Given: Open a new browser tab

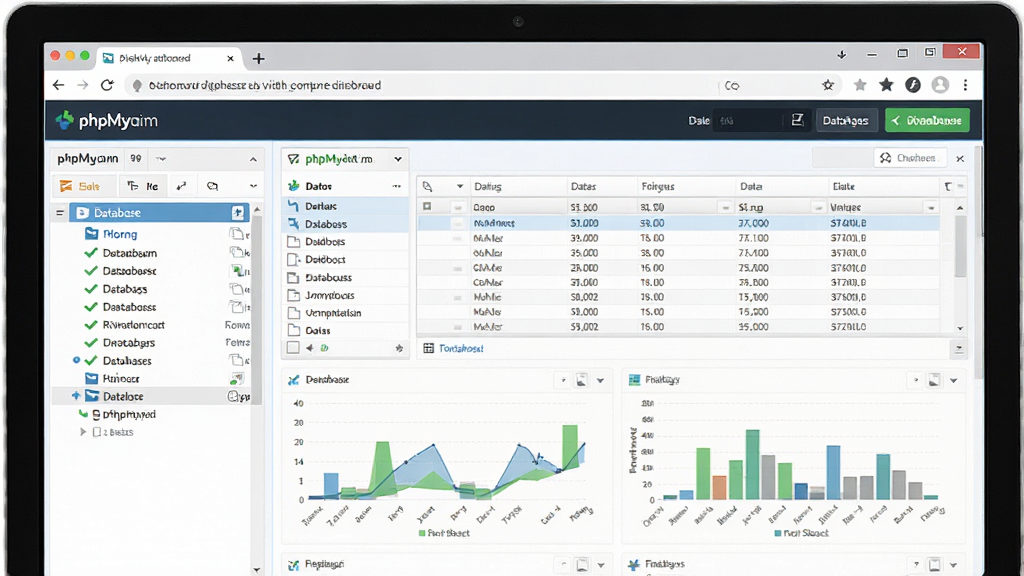Looking at the screenshot, I should 259,59.
